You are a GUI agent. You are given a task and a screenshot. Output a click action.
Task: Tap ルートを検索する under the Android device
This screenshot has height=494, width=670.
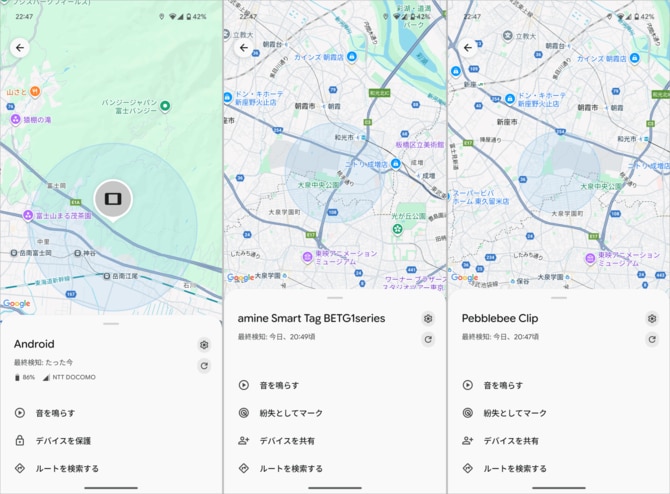[x=66, y=468]
